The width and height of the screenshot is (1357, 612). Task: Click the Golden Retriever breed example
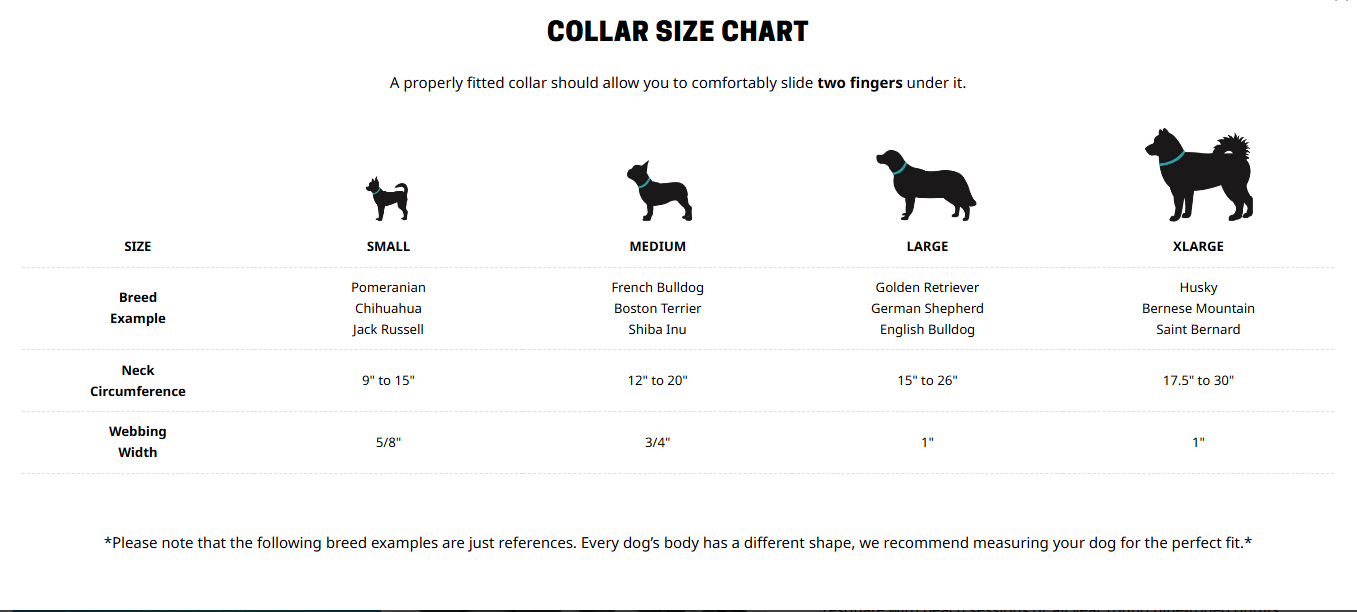(x=927, y=288)
